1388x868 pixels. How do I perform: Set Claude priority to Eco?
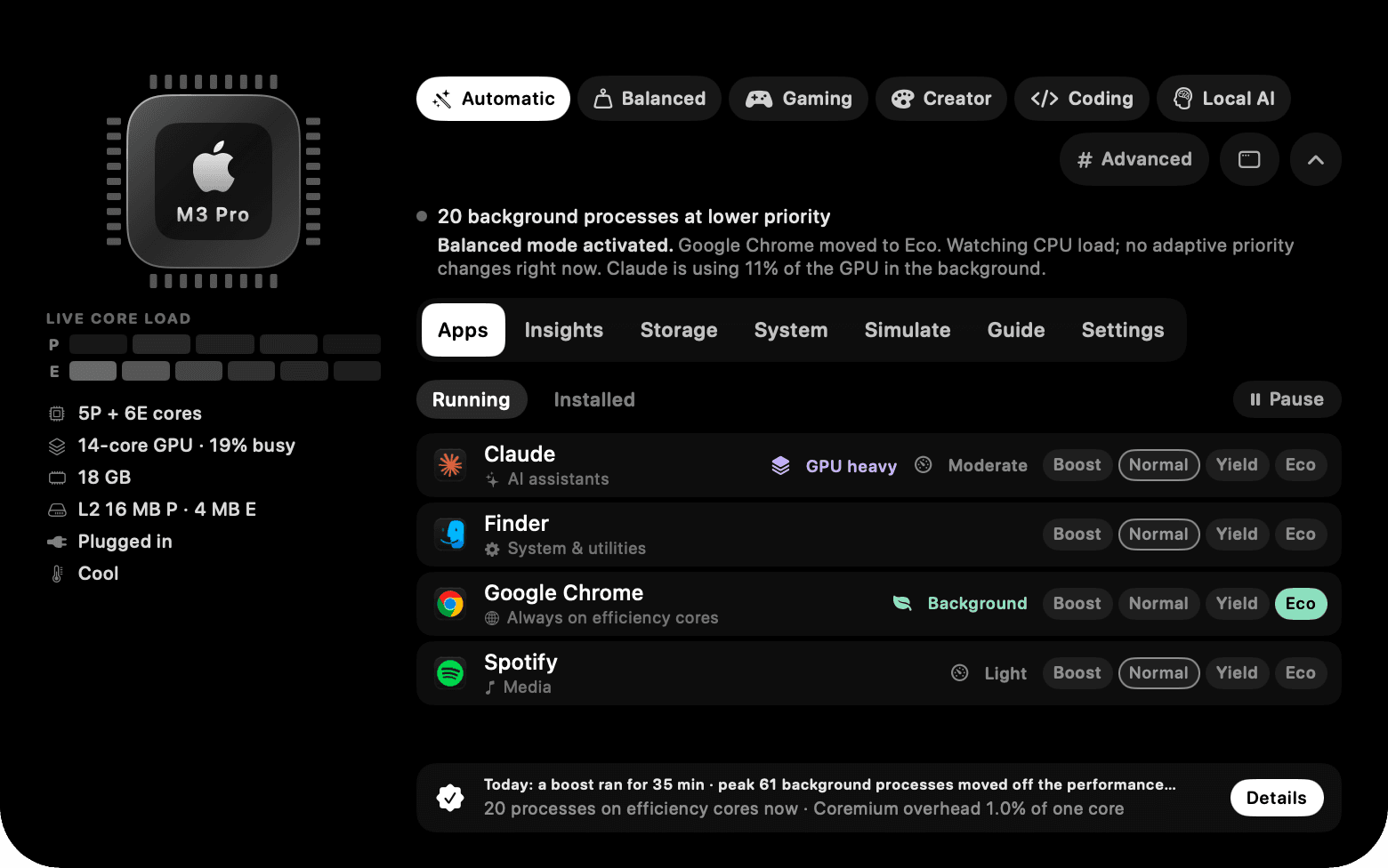tap(1300, 465)
